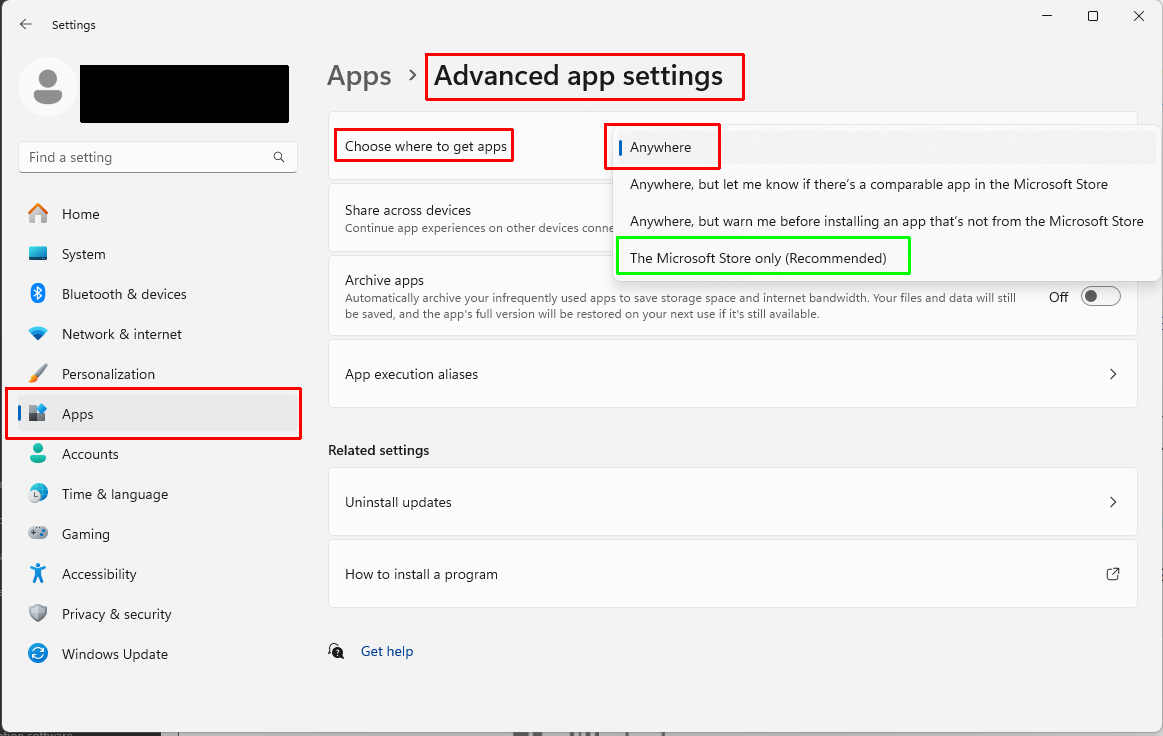This screenshot has width=1163, height=736.
Task: Click the Archive apps title
Action: (x=384, y=280)
